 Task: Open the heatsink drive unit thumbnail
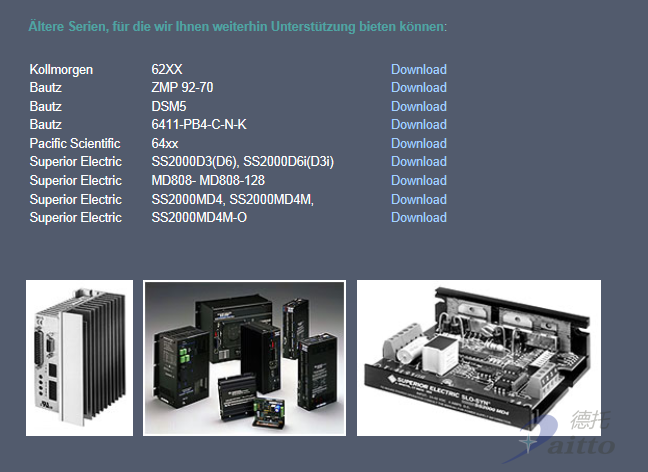[79, 358]
